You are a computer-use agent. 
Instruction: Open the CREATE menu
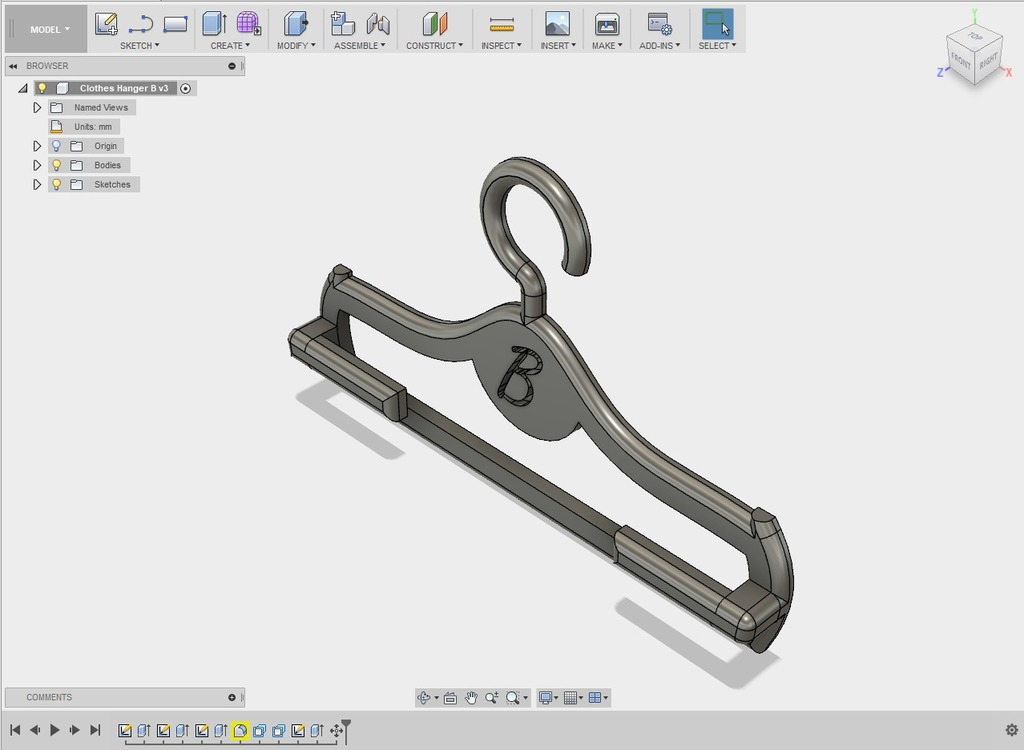pyautogui.click(x=230, y=46)
